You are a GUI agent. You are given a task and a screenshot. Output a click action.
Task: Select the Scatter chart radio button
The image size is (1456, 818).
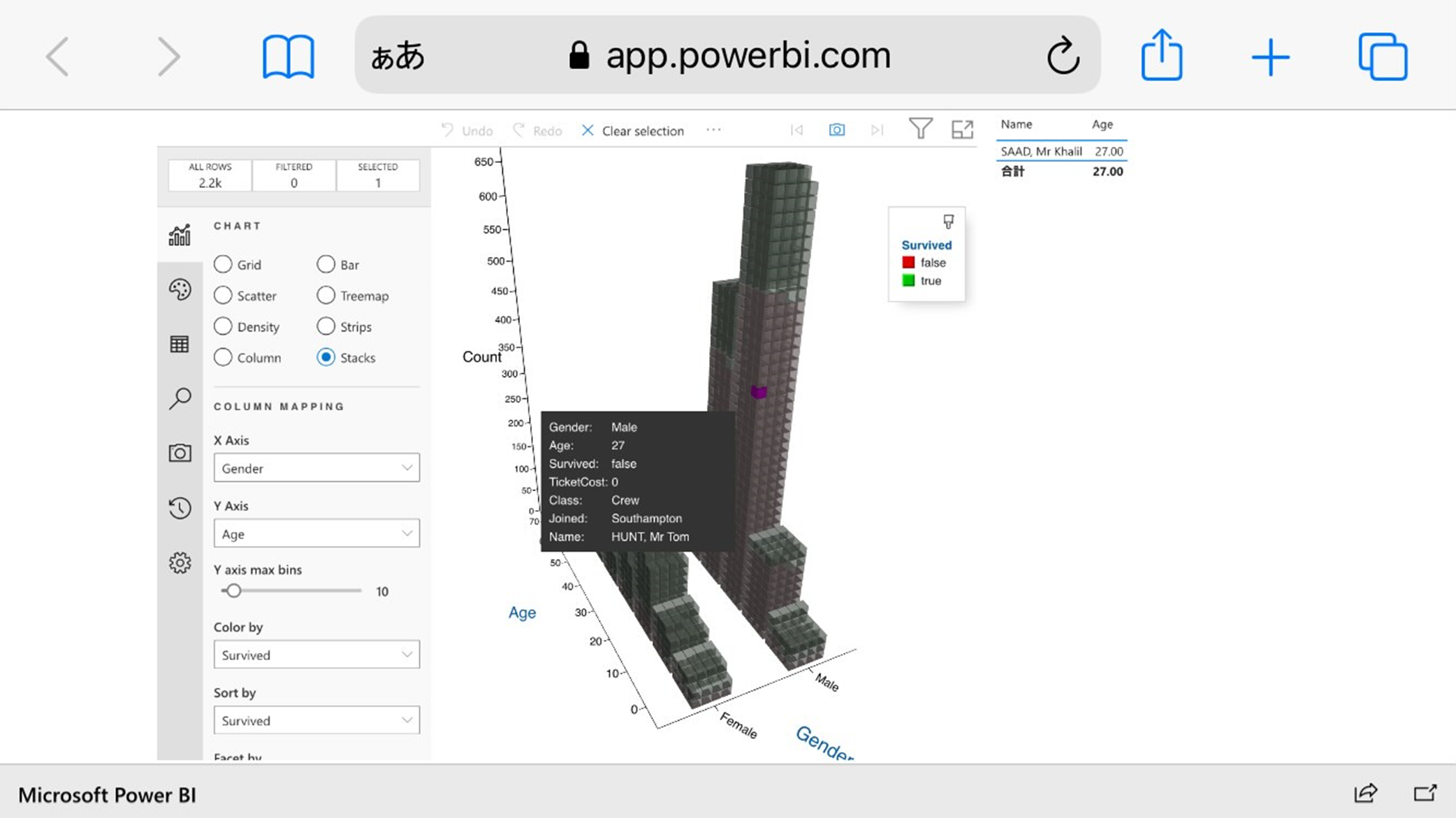(x=223, y=295)
